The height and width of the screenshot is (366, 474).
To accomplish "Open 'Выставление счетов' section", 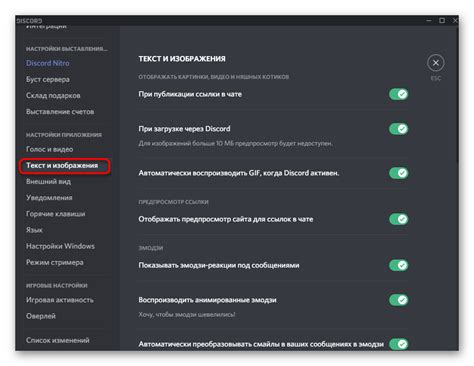I will [x=60, y=112].
